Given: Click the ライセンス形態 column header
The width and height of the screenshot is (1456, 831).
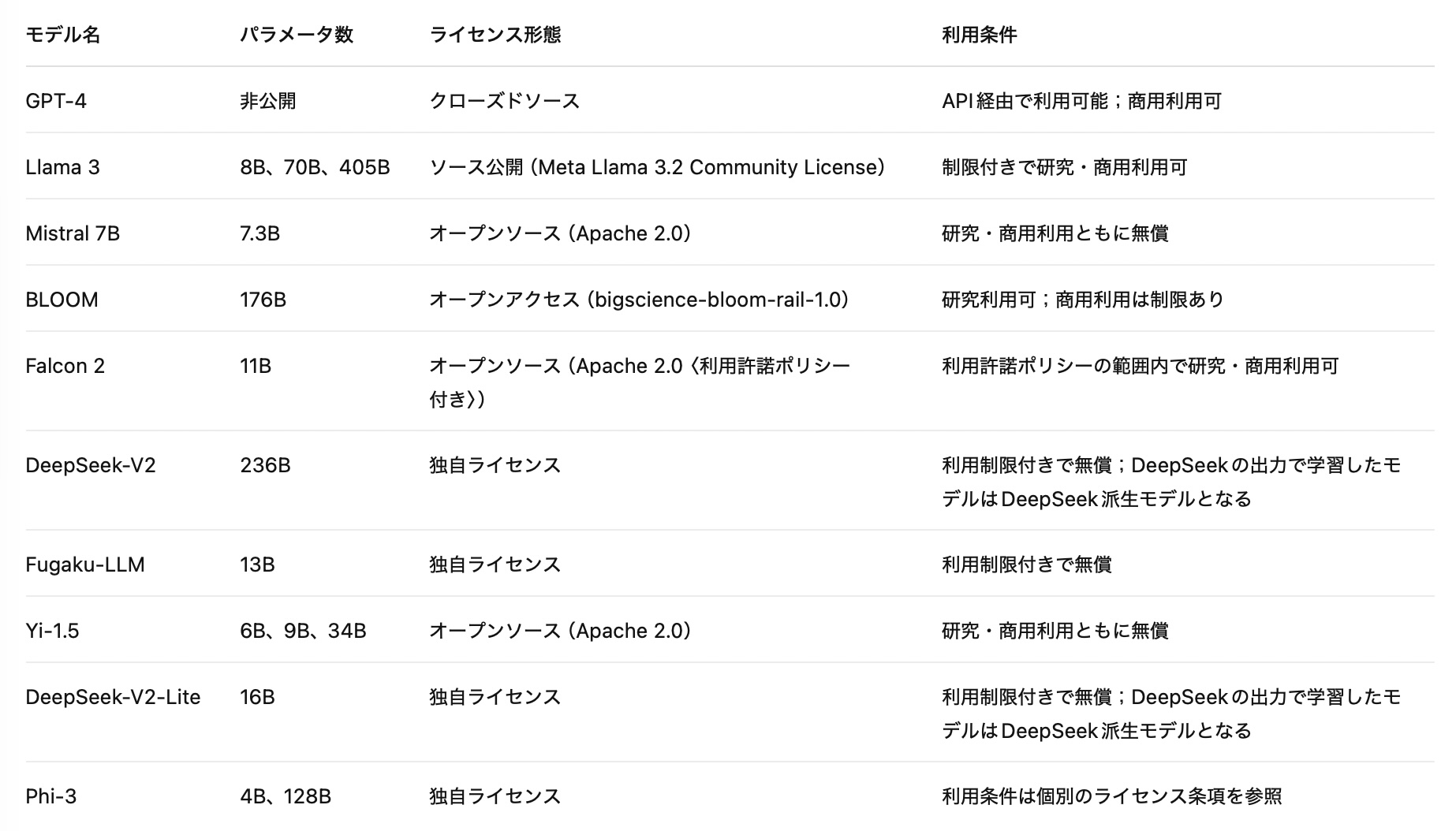Looking at the screenshot, I should pos(495,35).
